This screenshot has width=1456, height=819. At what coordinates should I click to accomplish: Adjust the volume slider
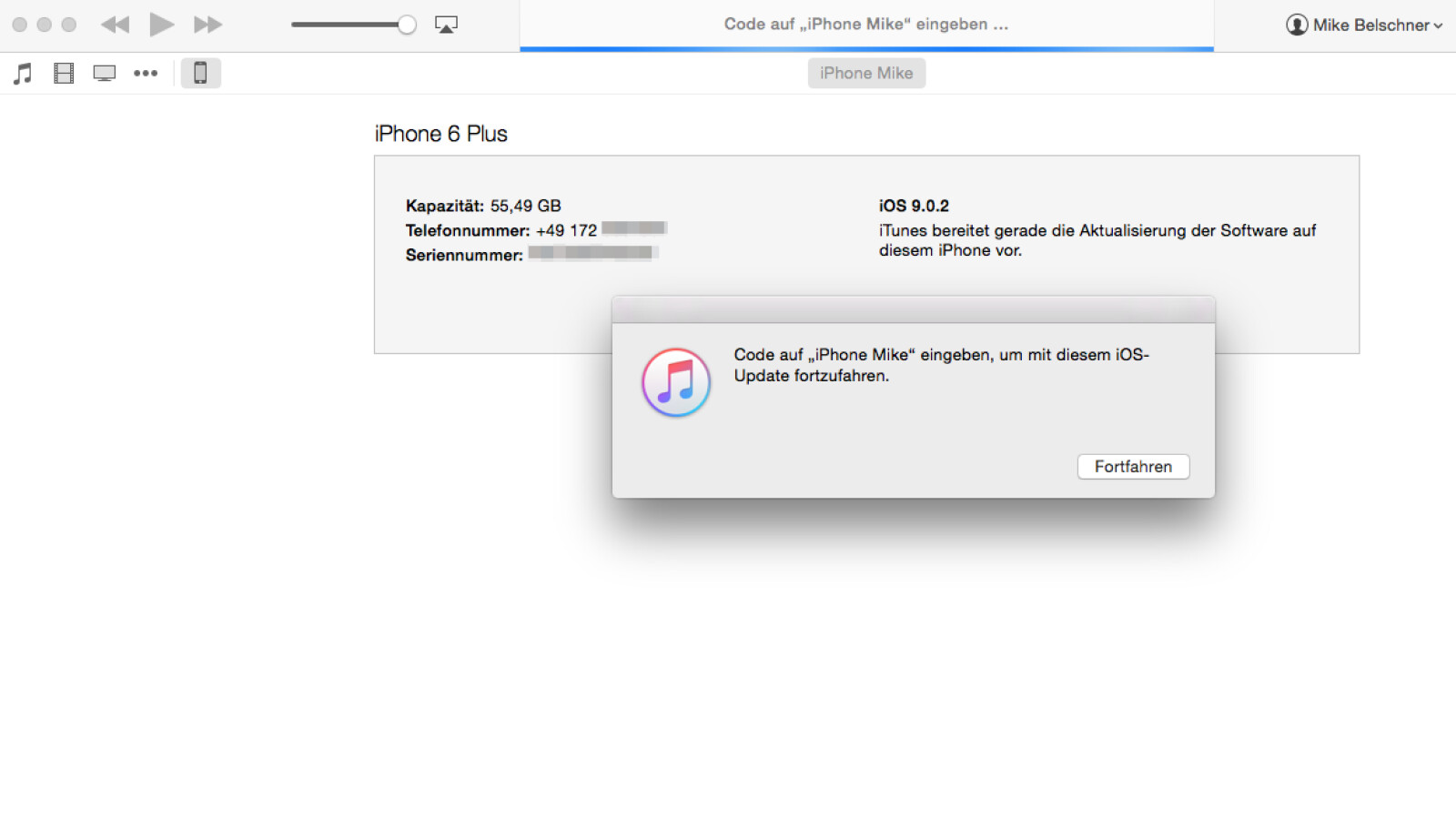[x=406, y=25]
